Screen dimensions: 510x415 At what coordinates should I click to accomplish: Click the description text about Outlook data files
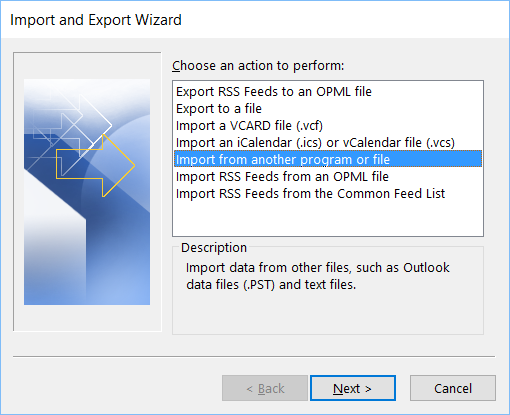318,276
